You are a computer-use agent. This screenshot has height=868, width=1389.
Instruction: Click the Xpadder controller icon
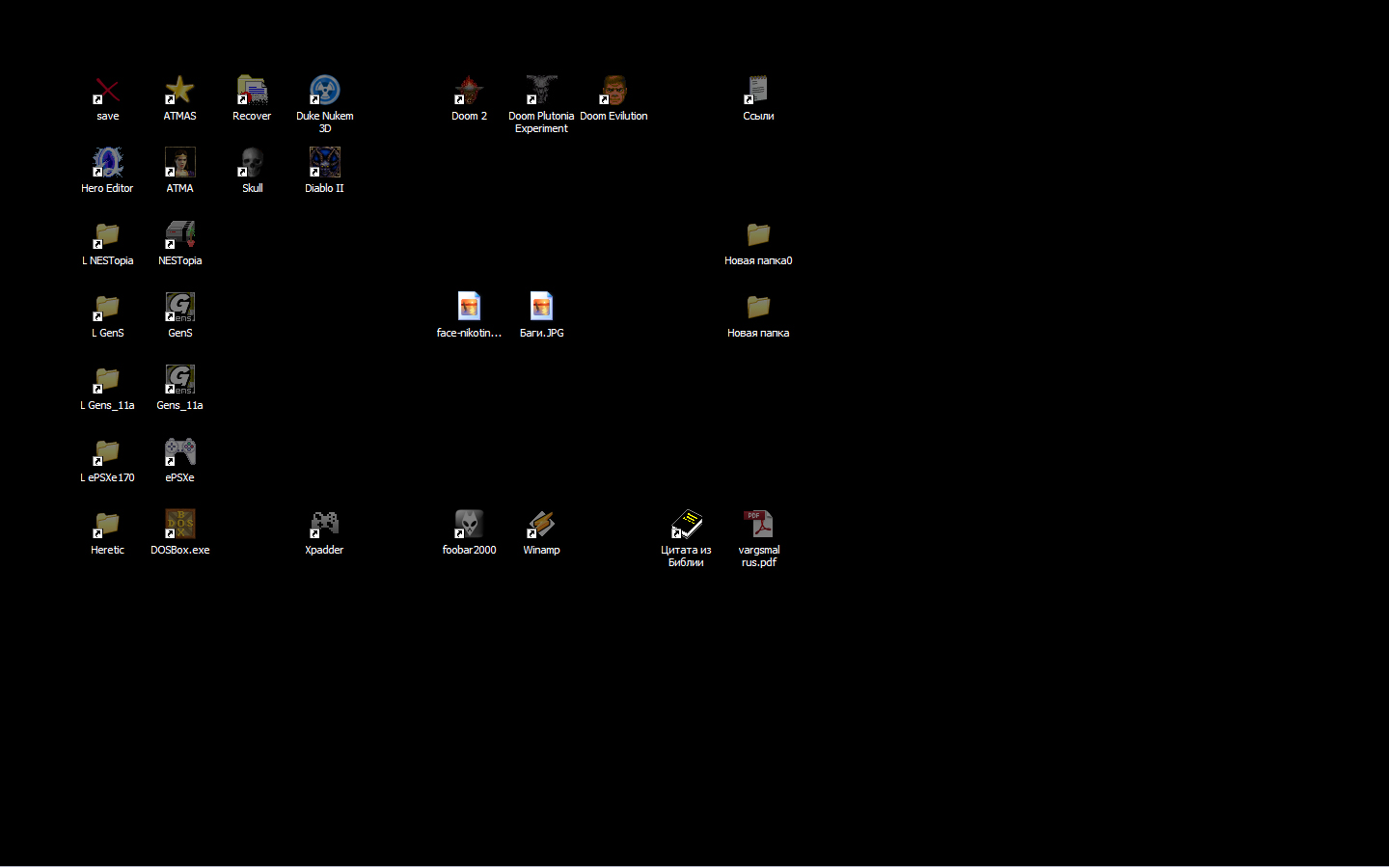point(324,526)
